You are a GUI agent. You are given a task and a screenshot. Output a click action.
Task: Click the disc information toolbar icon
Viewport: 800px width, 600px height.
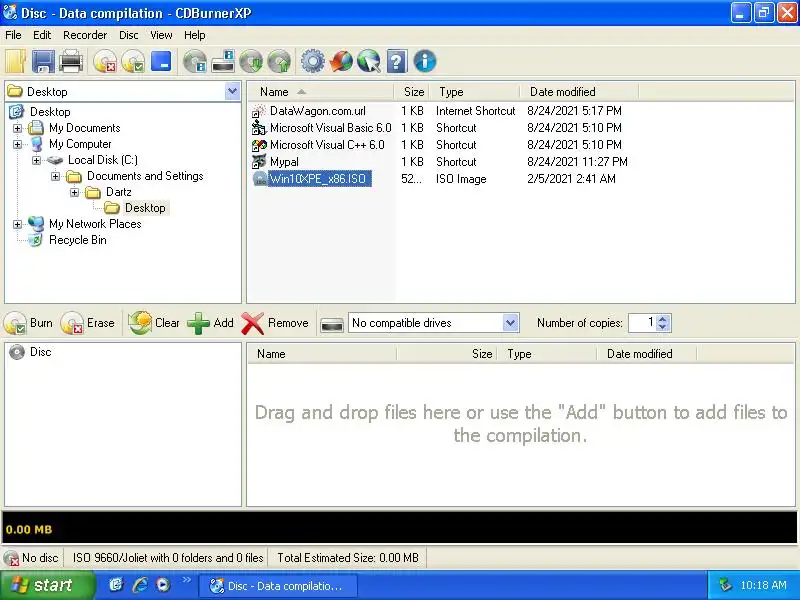click(195, 62)
